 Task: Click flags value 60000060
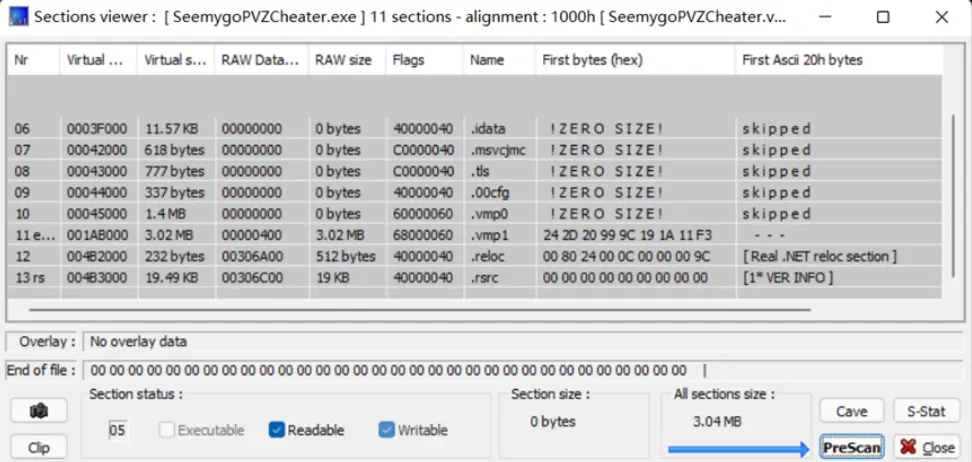[x=423, y=214]
